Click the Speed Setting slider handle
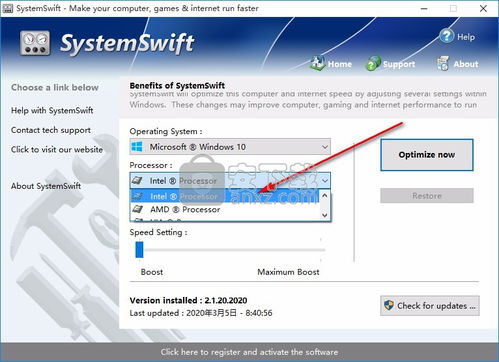The image size is (499, 362). click(x=139, y=249)
